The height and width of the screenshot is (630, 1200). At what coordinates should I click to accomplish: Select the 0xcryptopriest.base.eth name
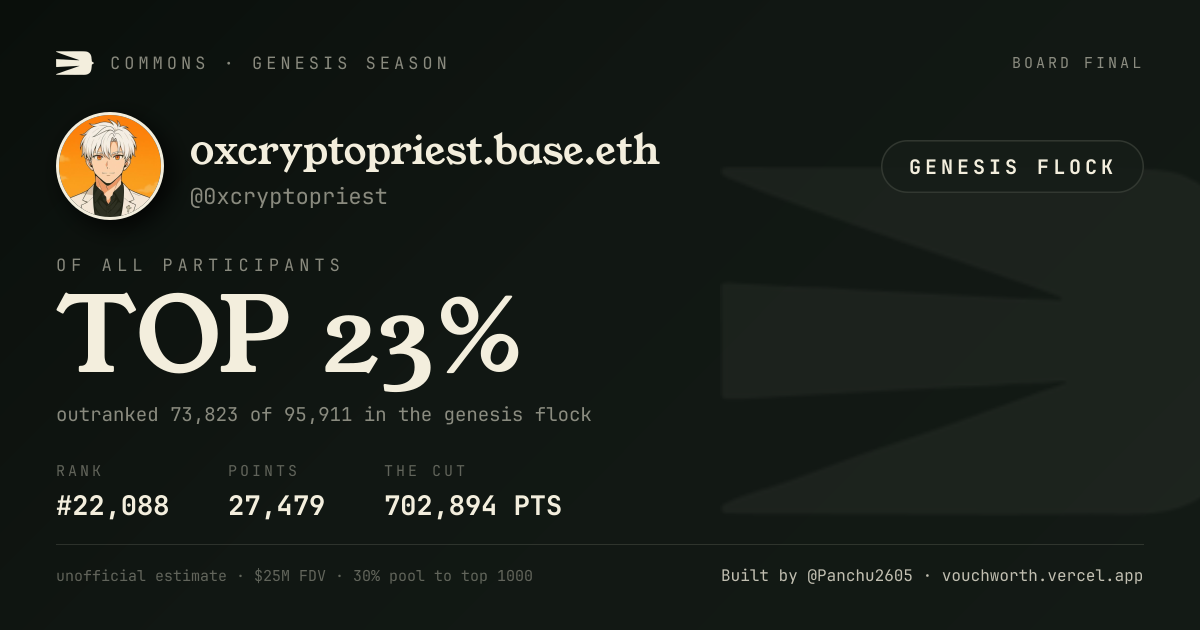425,152
